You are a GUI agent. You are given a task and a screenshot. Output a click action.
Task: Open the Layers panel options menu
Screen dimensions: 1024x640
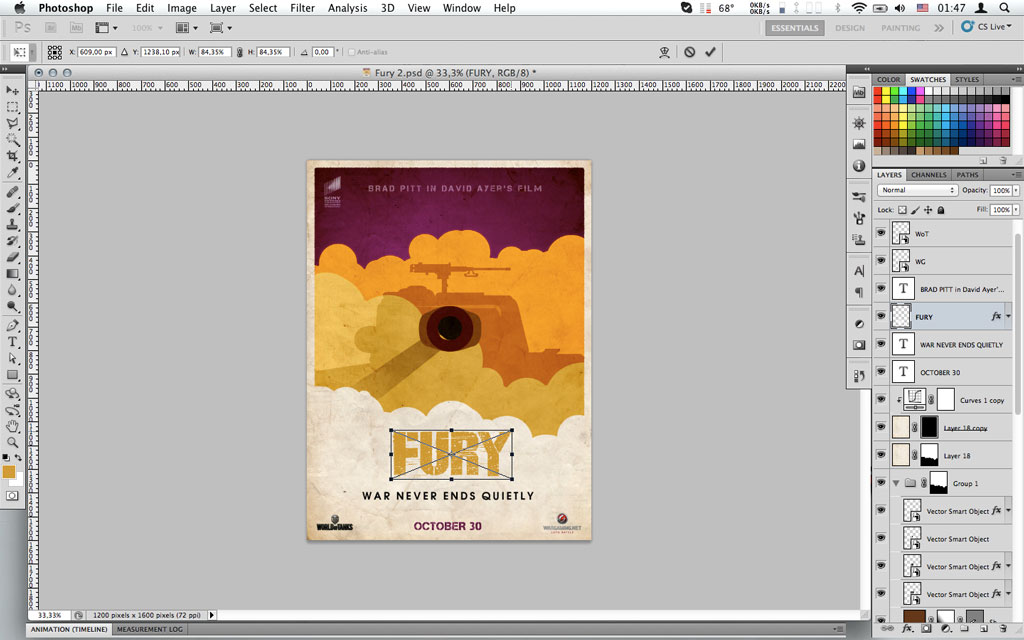[x=1016, y=174]
